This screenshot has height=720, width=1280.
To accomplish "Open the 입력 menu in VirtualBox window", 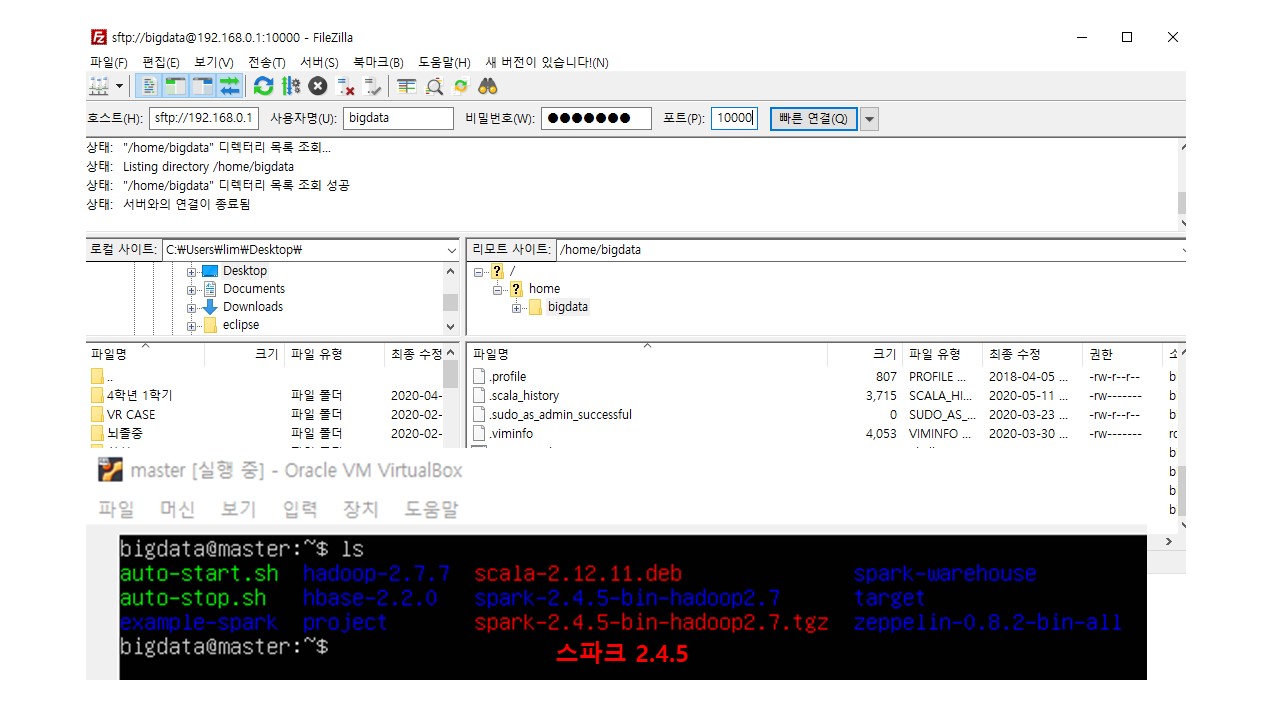I will tap(299, 509).
